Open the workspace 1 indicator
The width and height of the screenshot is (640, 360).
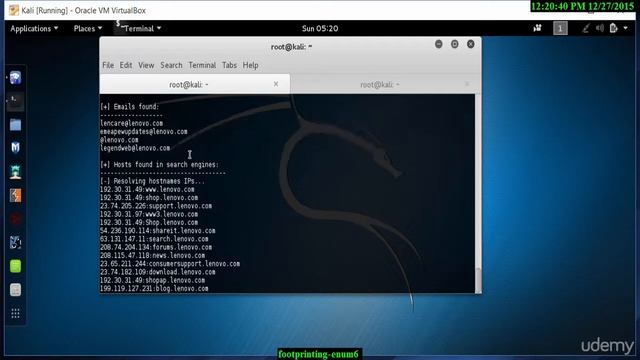(x=560, y=28)
